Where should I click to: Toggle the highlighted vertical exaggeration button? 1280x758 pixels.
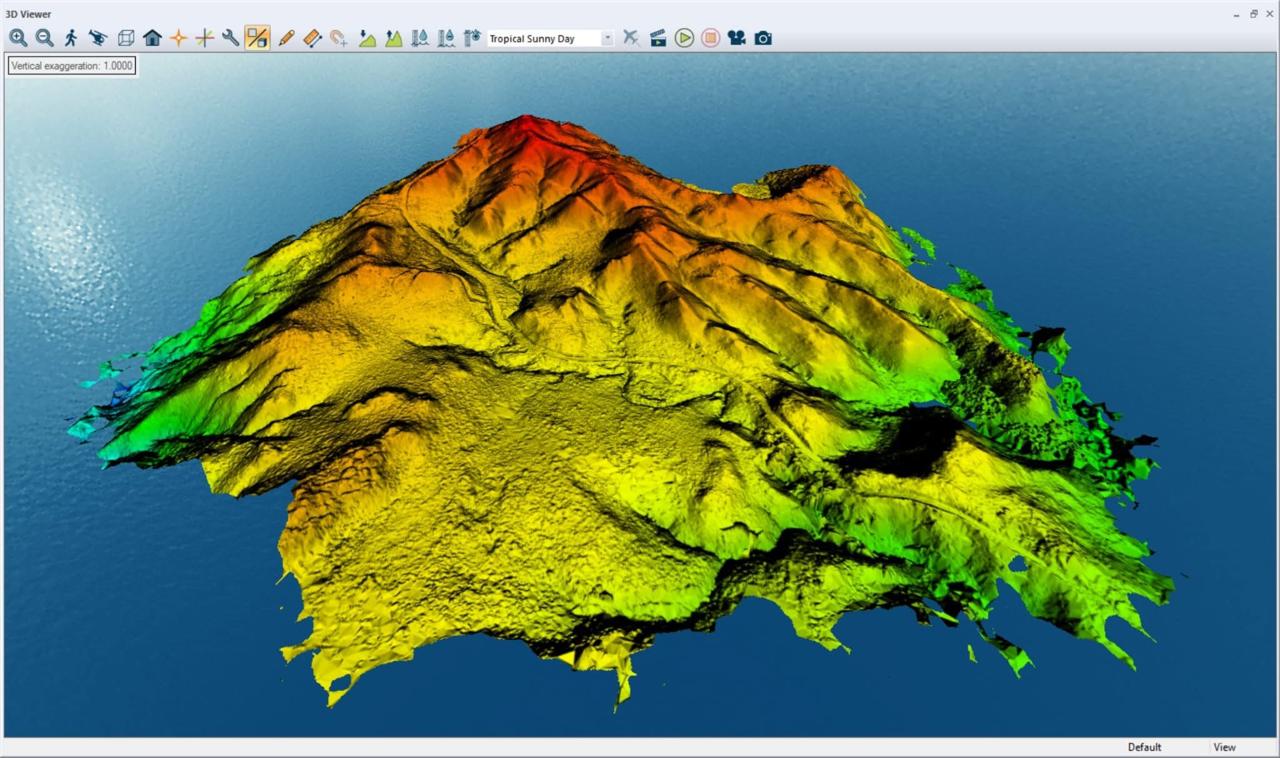257,38
